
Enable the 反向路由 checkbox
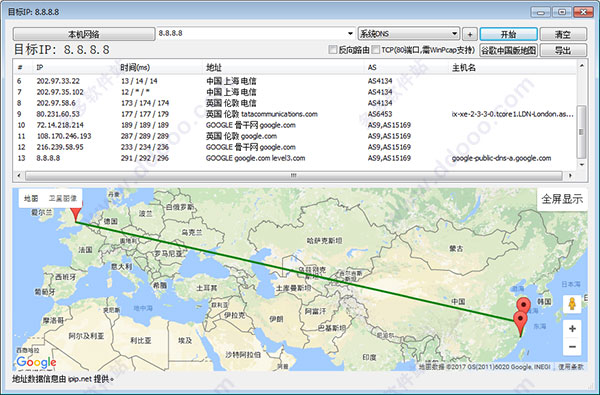pyautogui.click(x=333, y=50)
